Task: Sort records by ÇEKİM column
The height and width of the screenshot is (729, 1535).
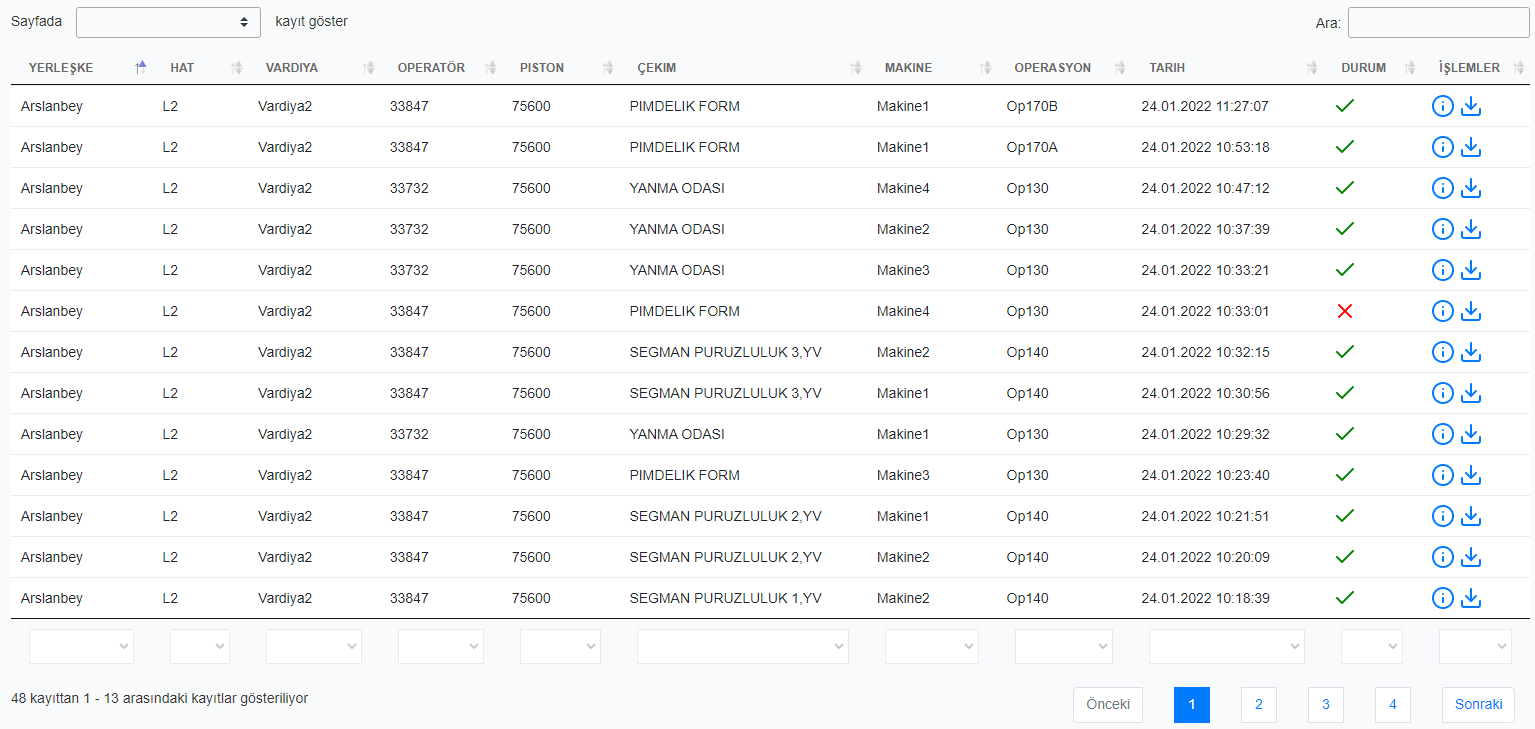Action: pos(856,67)
